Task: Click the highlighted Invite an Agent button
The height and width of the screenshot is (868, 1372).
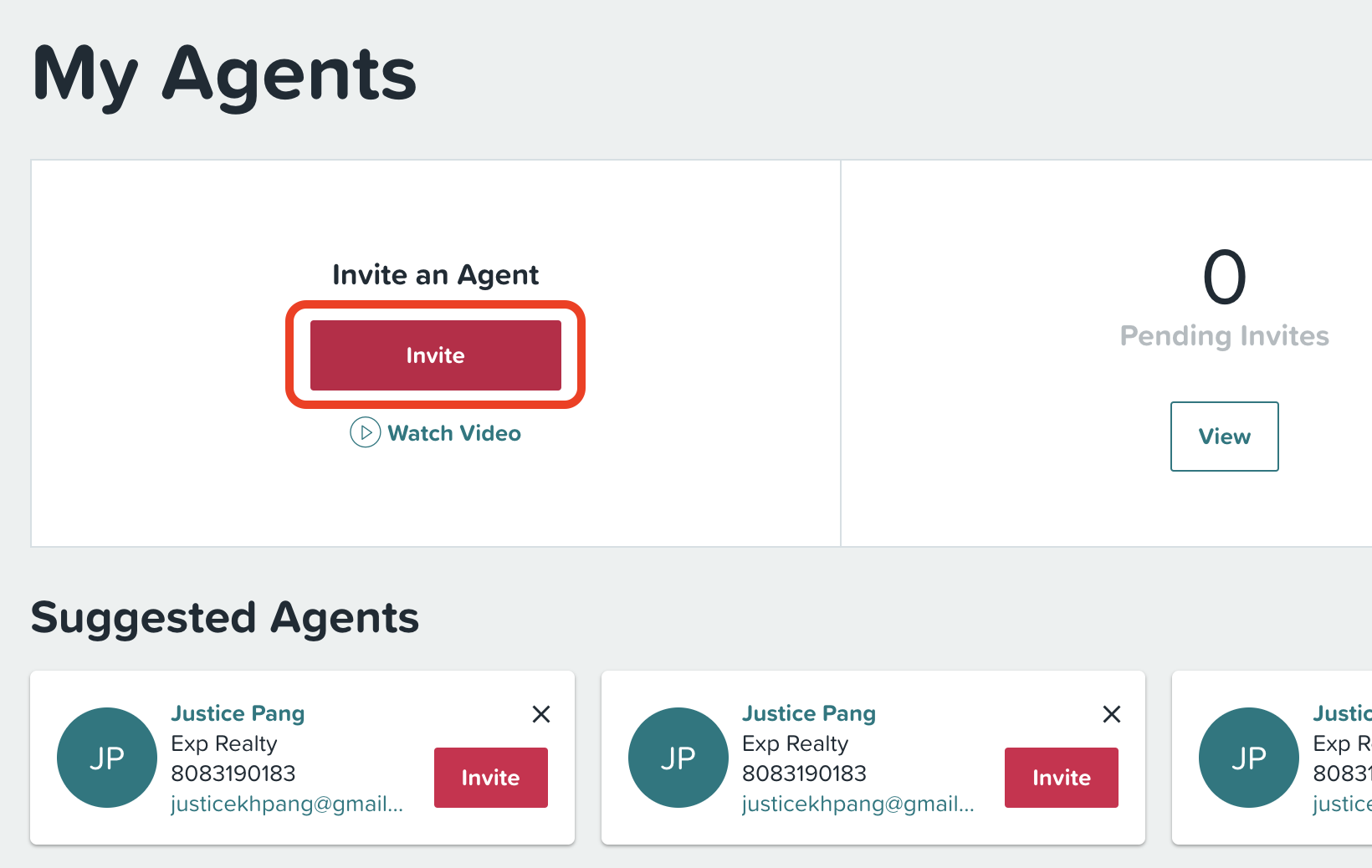Action: click(436, 355)
